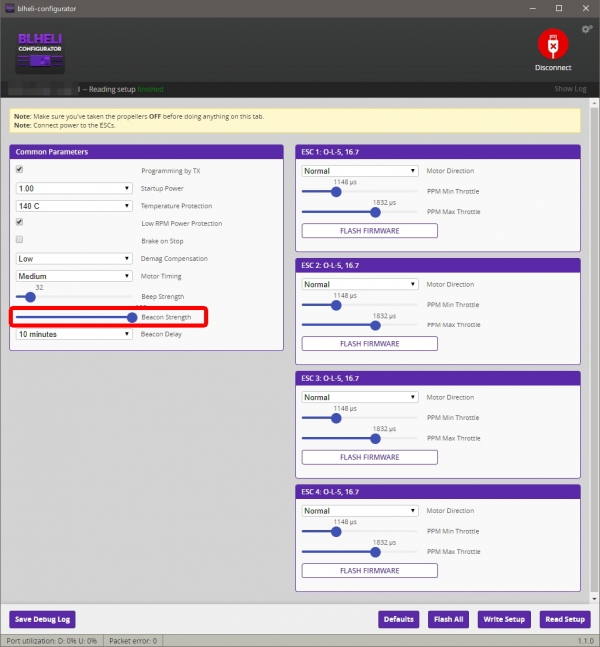Screen dimensions: 600x647
Task: Click the ESC 3: O-L-5, 16.7 header
Action: [438, 378]
